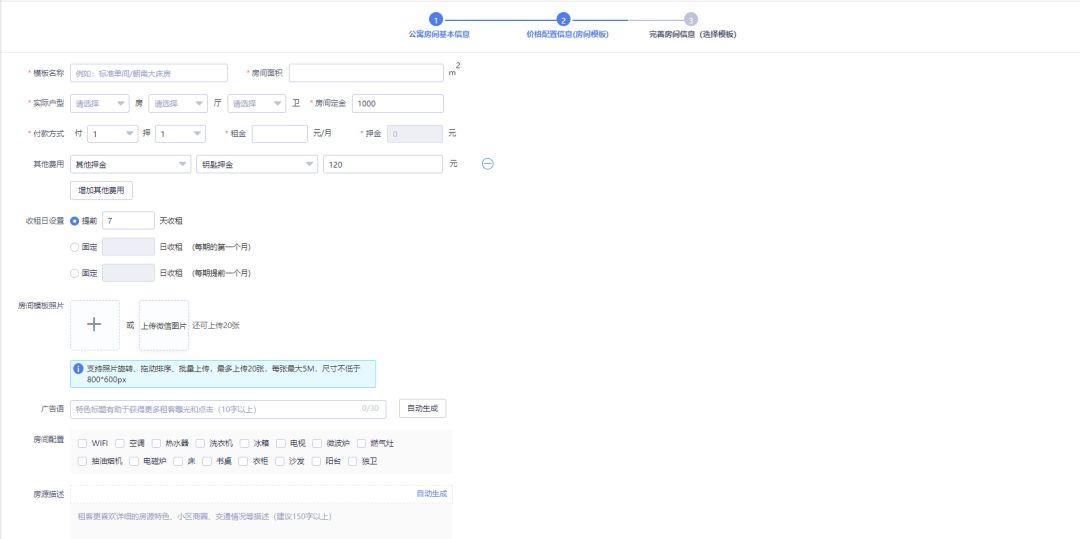Tick the 抽油烟机 checkbox
The width and height of the screenshot is (1080, 539).
coord(83,461)
